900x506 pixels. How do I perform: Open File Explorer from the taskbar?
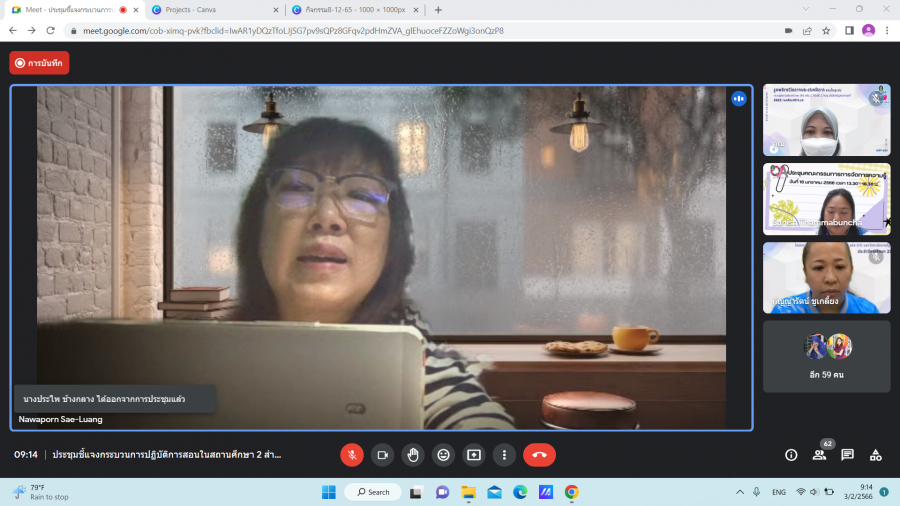(468, 492)
